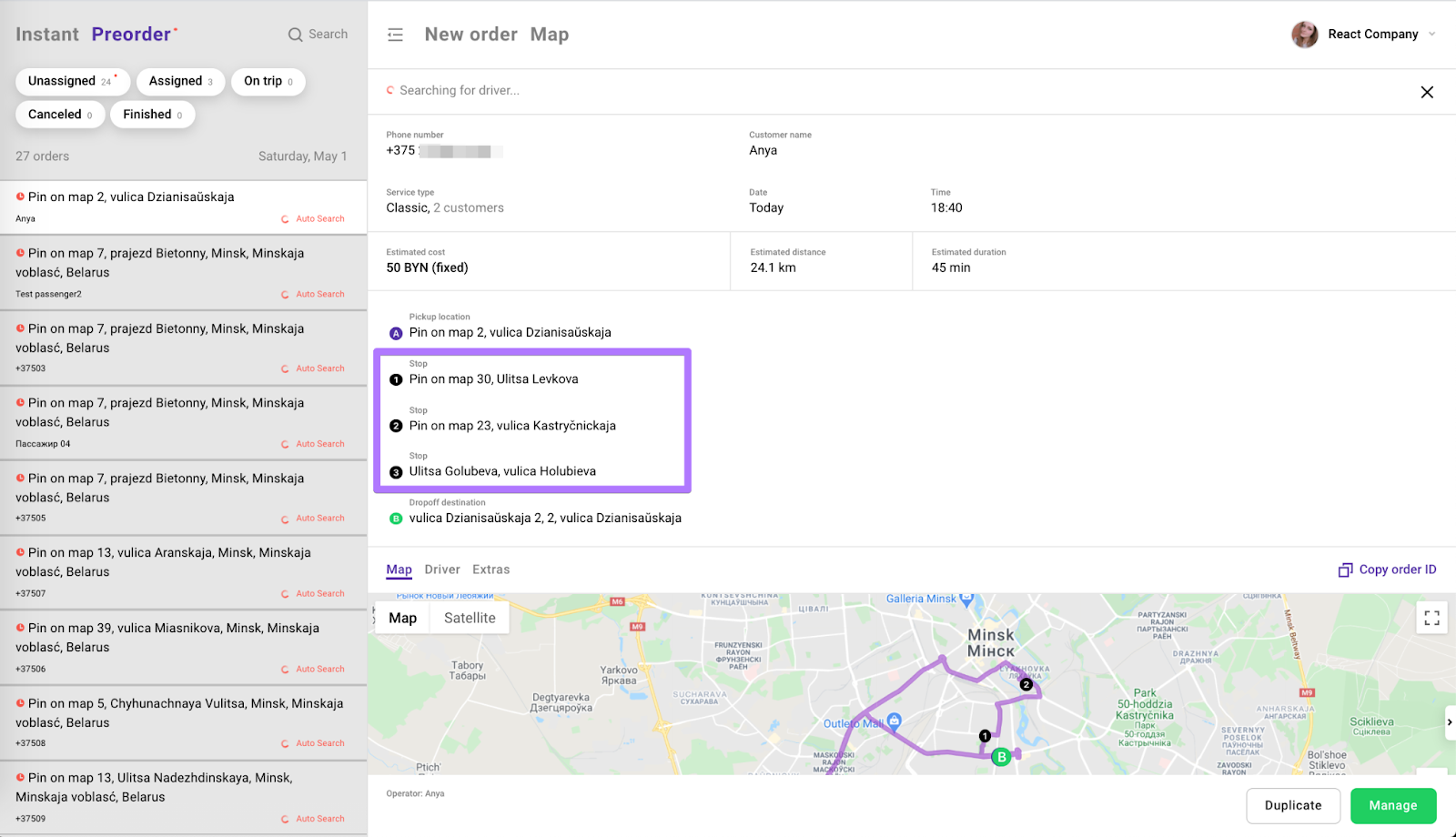Click Auto Search status on order +37507

tap(313, 594)
